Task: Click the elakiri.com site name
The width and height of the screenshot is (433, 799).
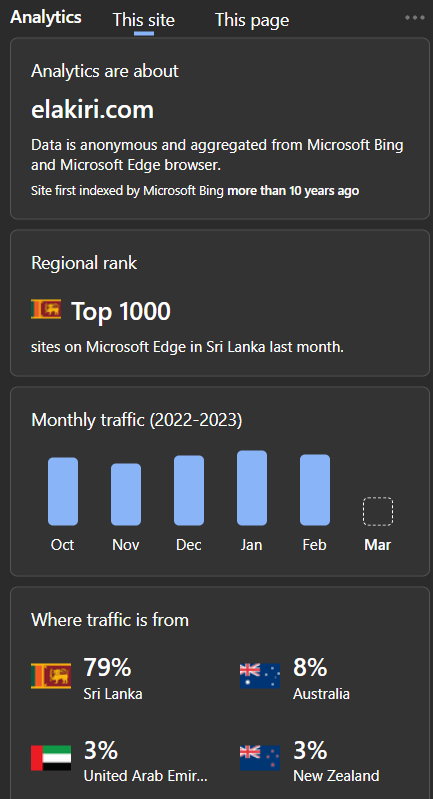Action: 92,110
